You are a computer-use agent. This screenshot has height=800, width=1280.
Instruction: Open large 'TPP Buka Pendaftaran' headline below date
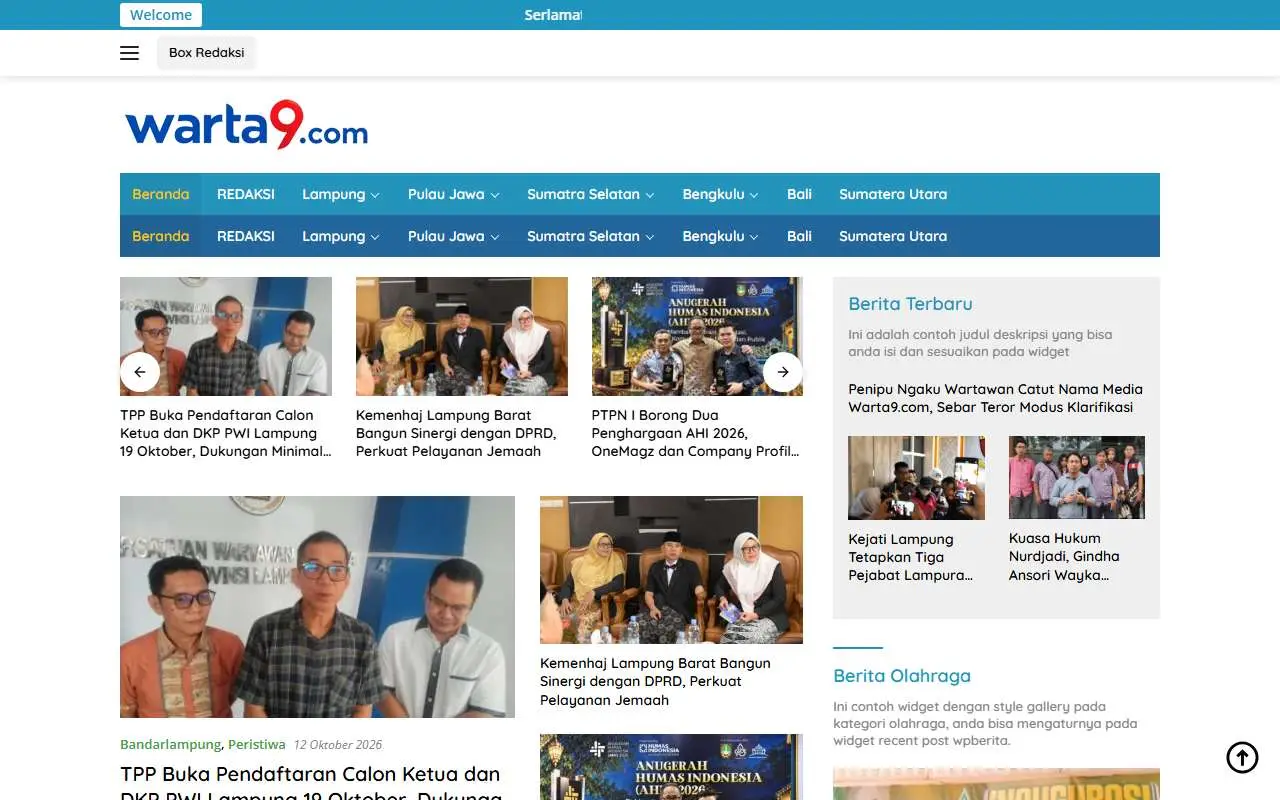(310, 785)
